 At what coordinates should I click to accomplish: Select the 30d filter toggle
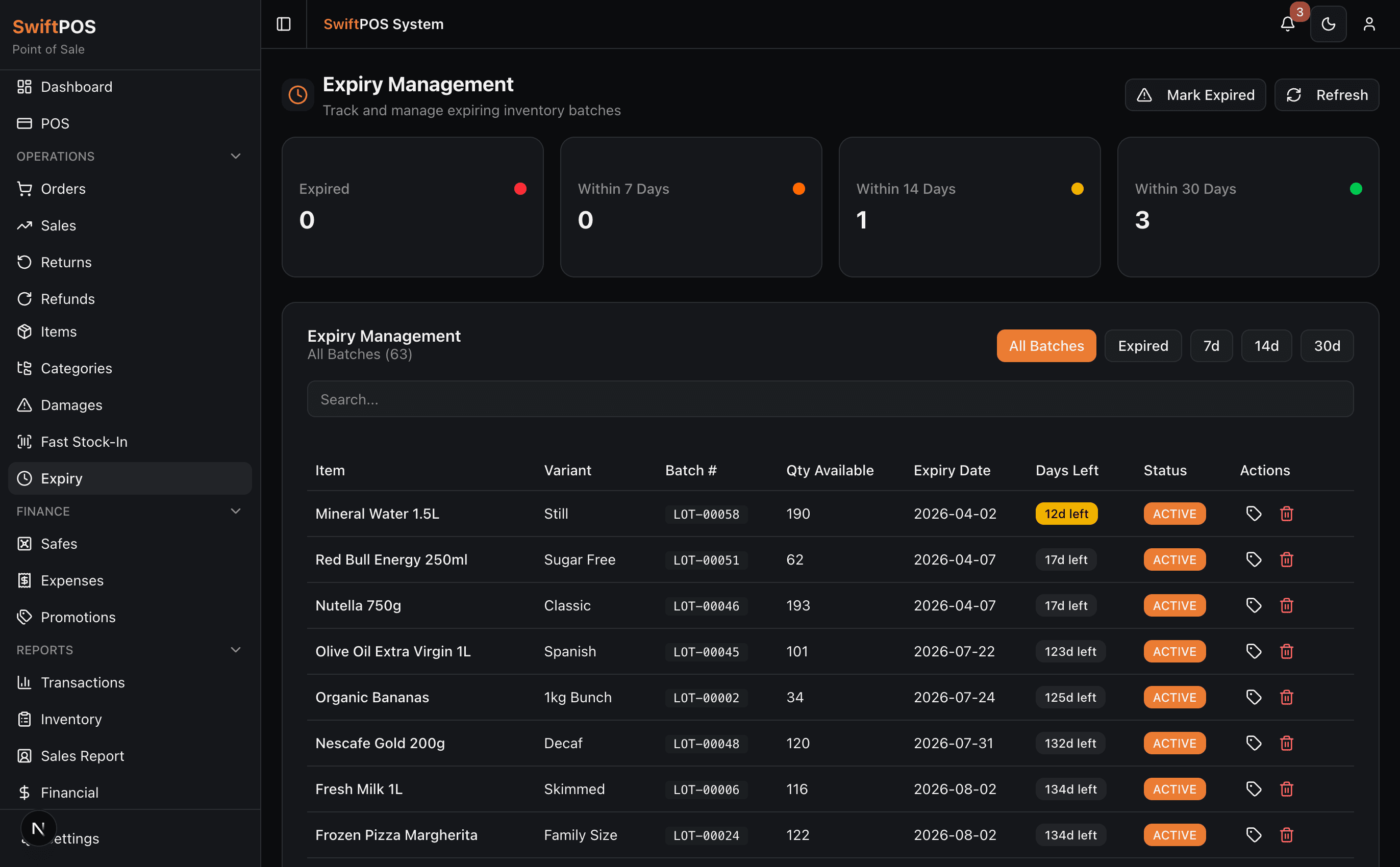tap(1327, 346)
